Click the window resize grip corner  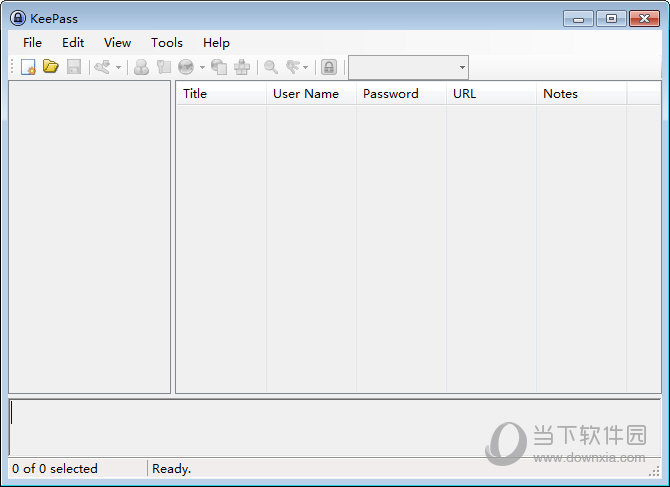[654, 471]
